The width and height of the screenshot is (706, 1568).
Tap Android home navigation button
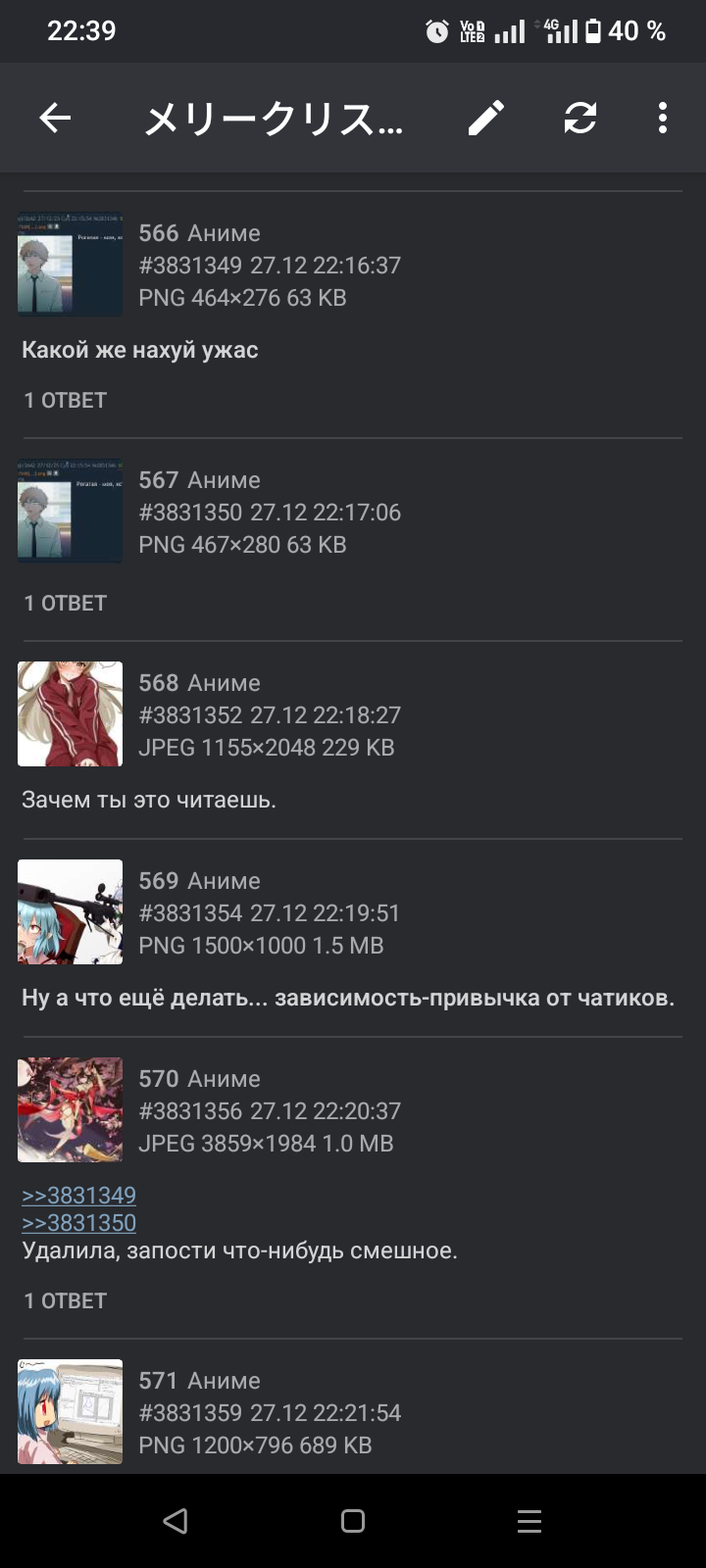coord(353,1521)
